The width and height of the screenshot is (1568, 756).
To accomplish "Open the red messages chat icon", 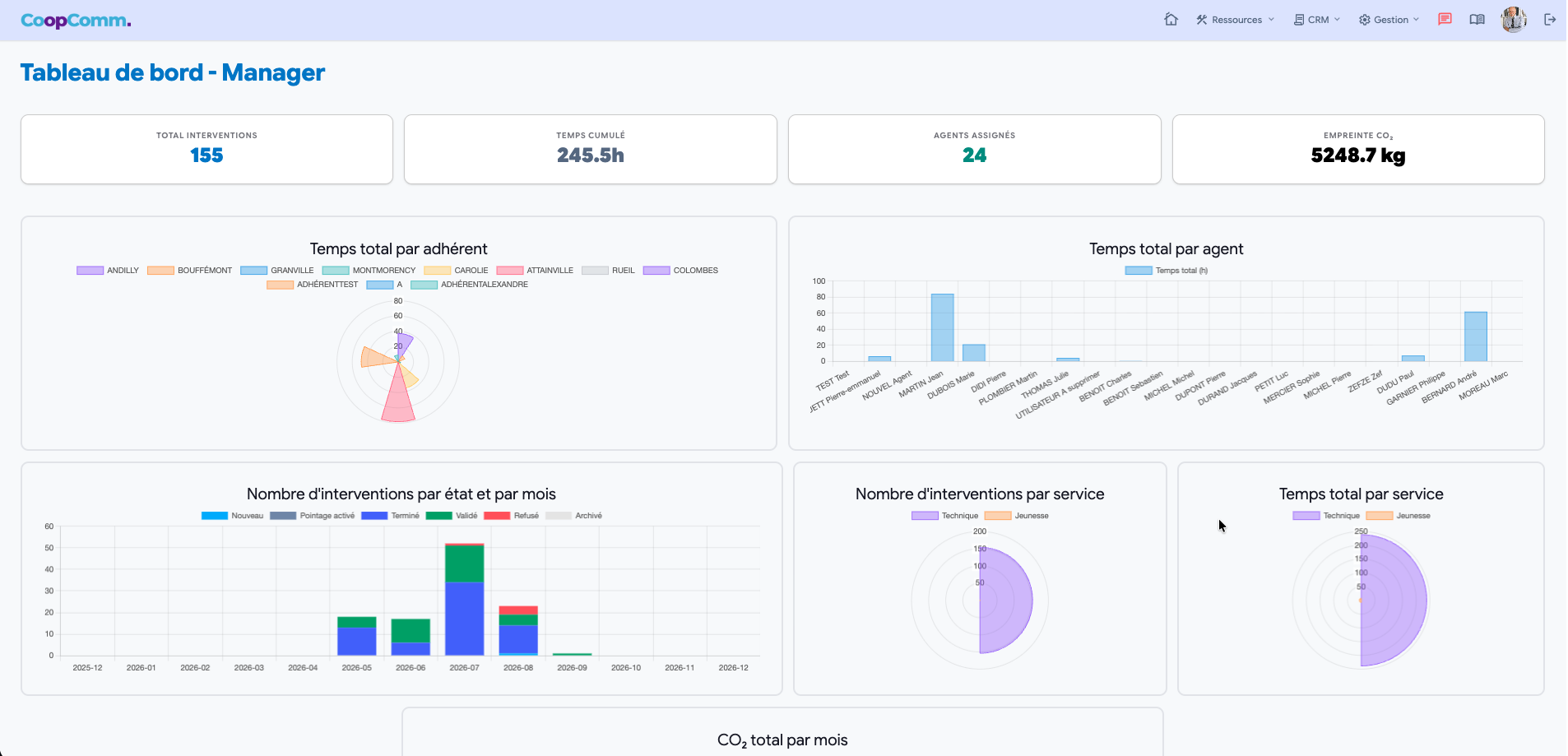I will point(1445,20).
